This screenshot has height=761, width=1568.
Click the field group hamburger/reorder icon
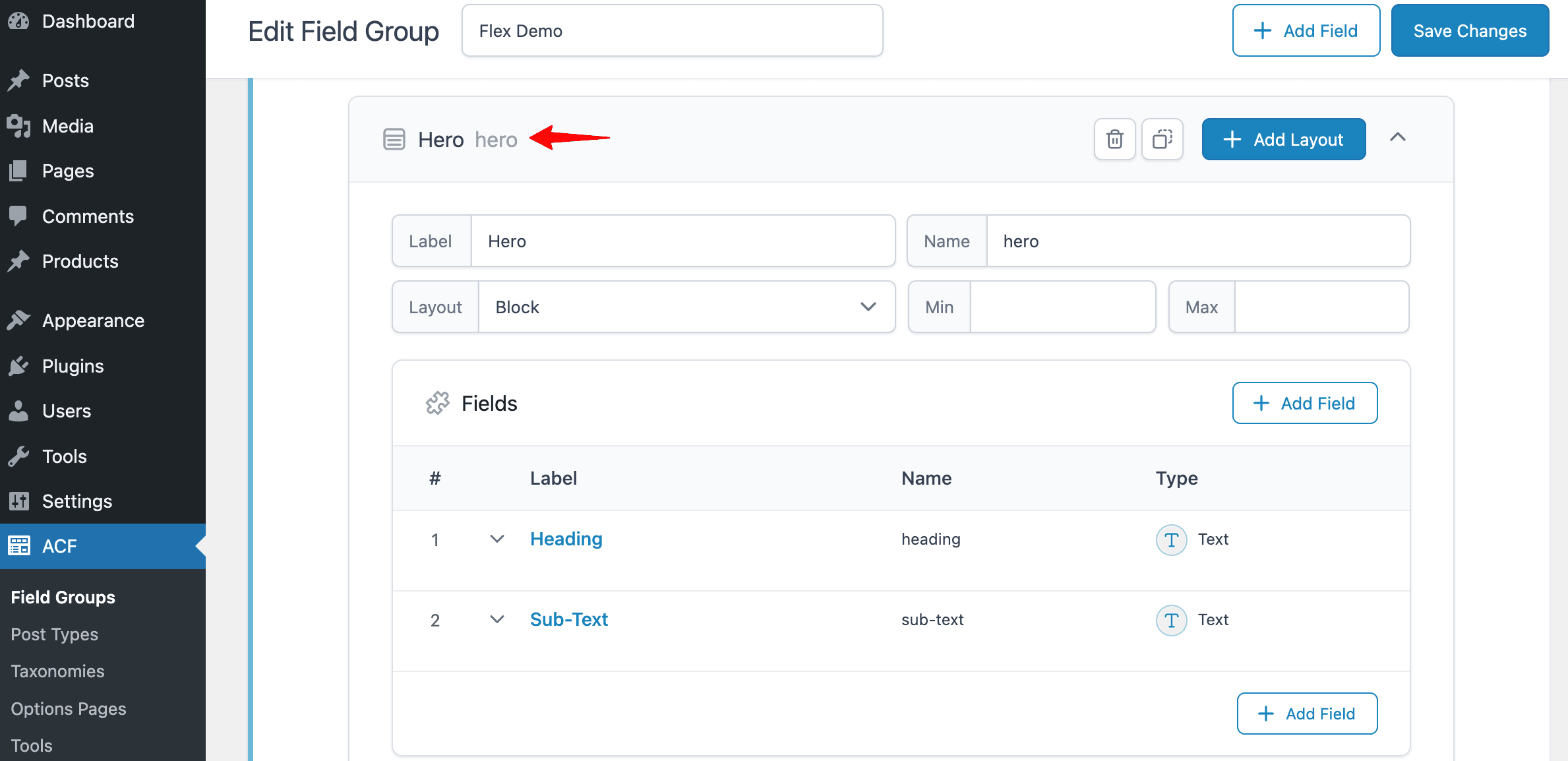pos(395,138)
